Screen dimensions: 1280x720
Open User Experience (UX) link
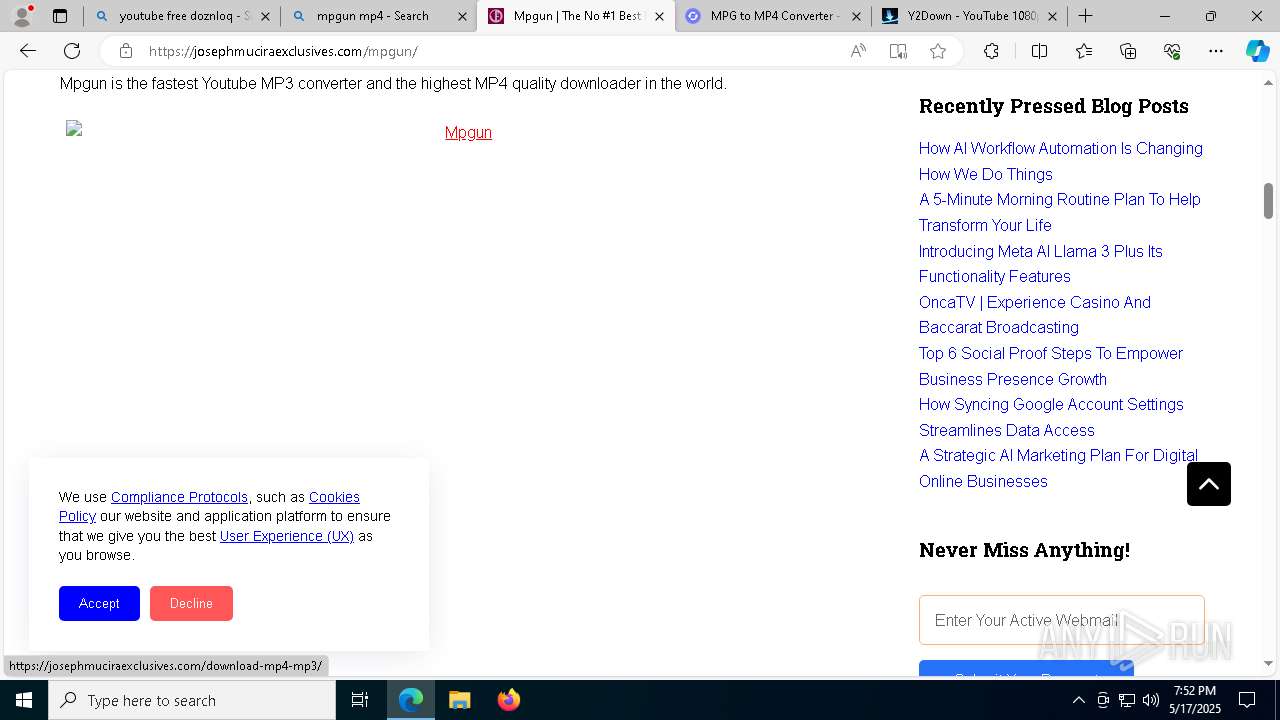pos(287,536)
